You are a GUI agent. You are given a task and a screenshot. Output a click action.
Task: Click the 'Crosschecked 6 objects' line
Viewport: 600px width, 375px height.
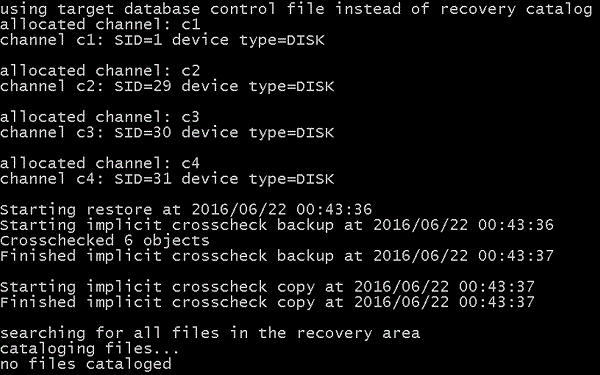coord(105,241)
